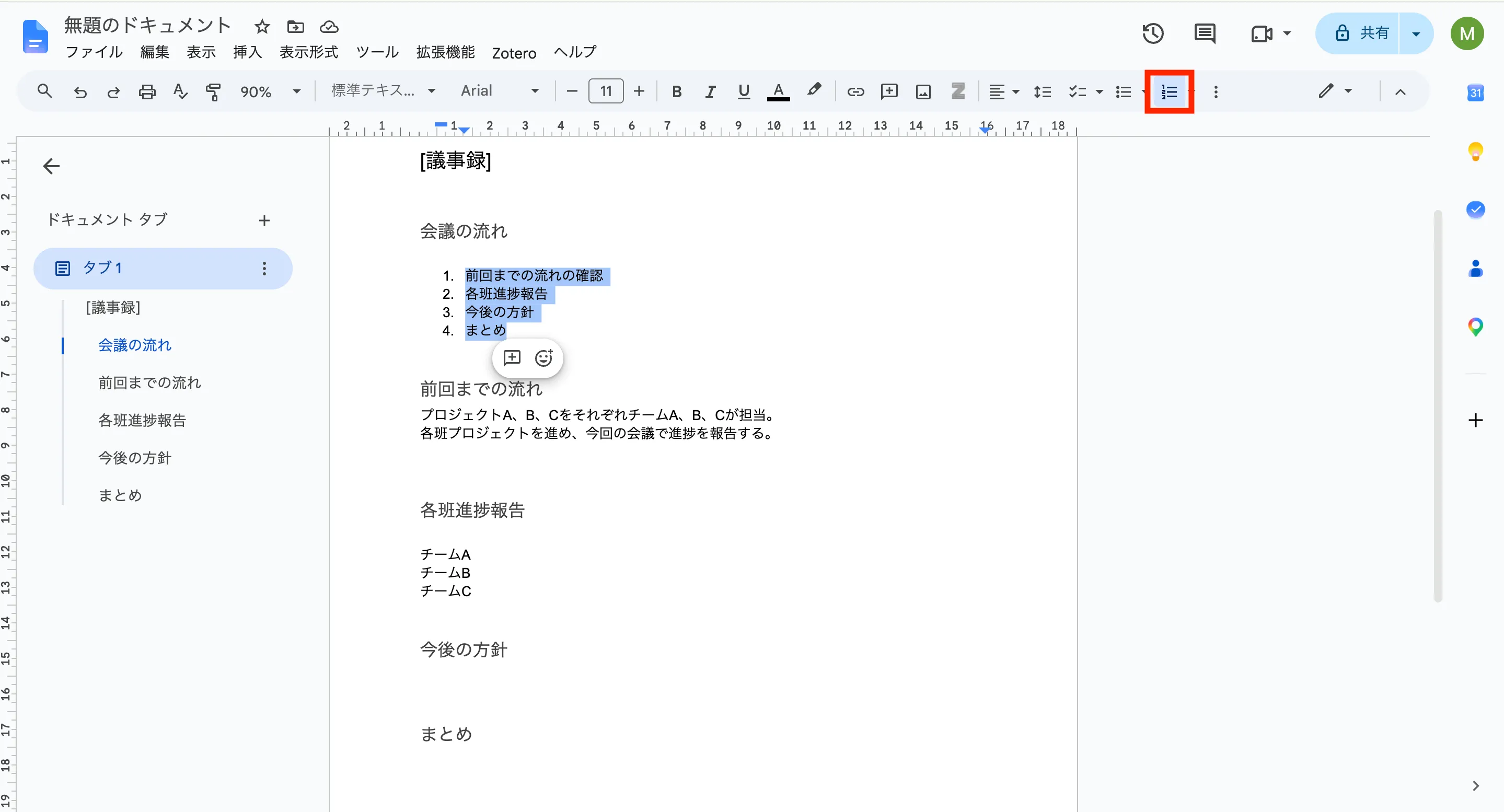The width and height of the screenshot is (1504, 812).
Task: Open Contacts side panel
Action: [1475, 268]
